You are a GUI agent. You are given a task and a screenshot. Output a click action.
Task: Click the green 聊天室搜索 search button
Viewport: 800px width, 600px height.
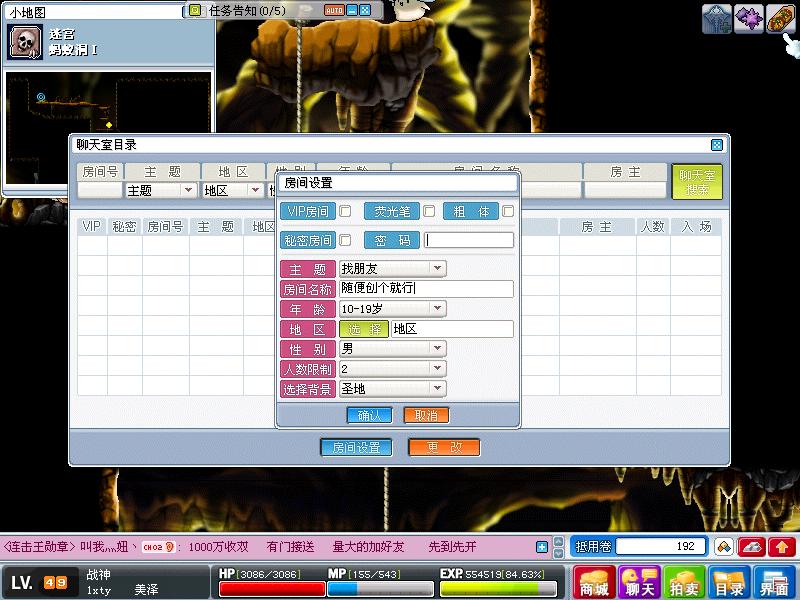697,182
